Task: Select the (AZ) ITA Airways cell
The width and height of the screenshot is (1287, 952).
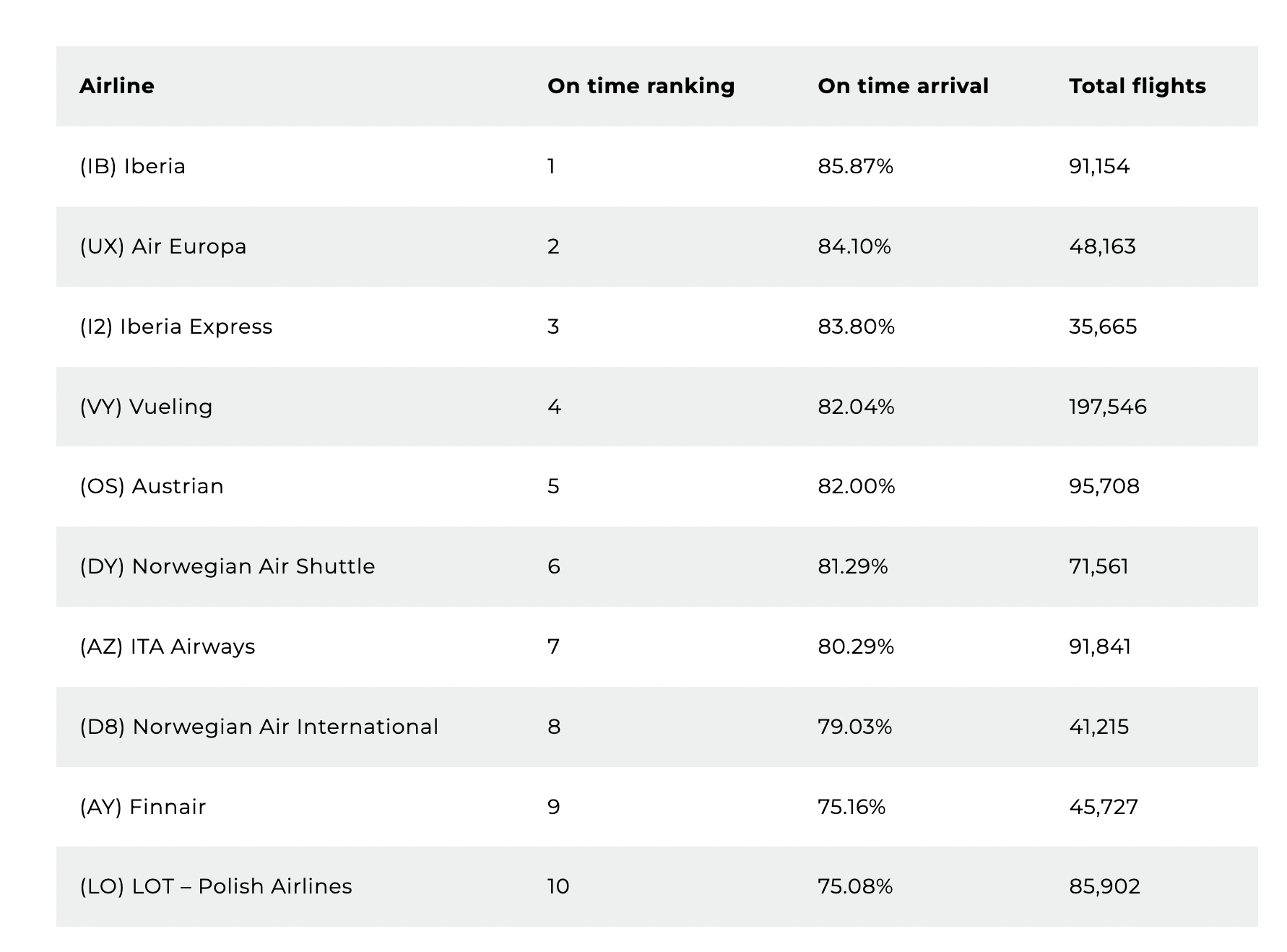Action: point(167,646)
